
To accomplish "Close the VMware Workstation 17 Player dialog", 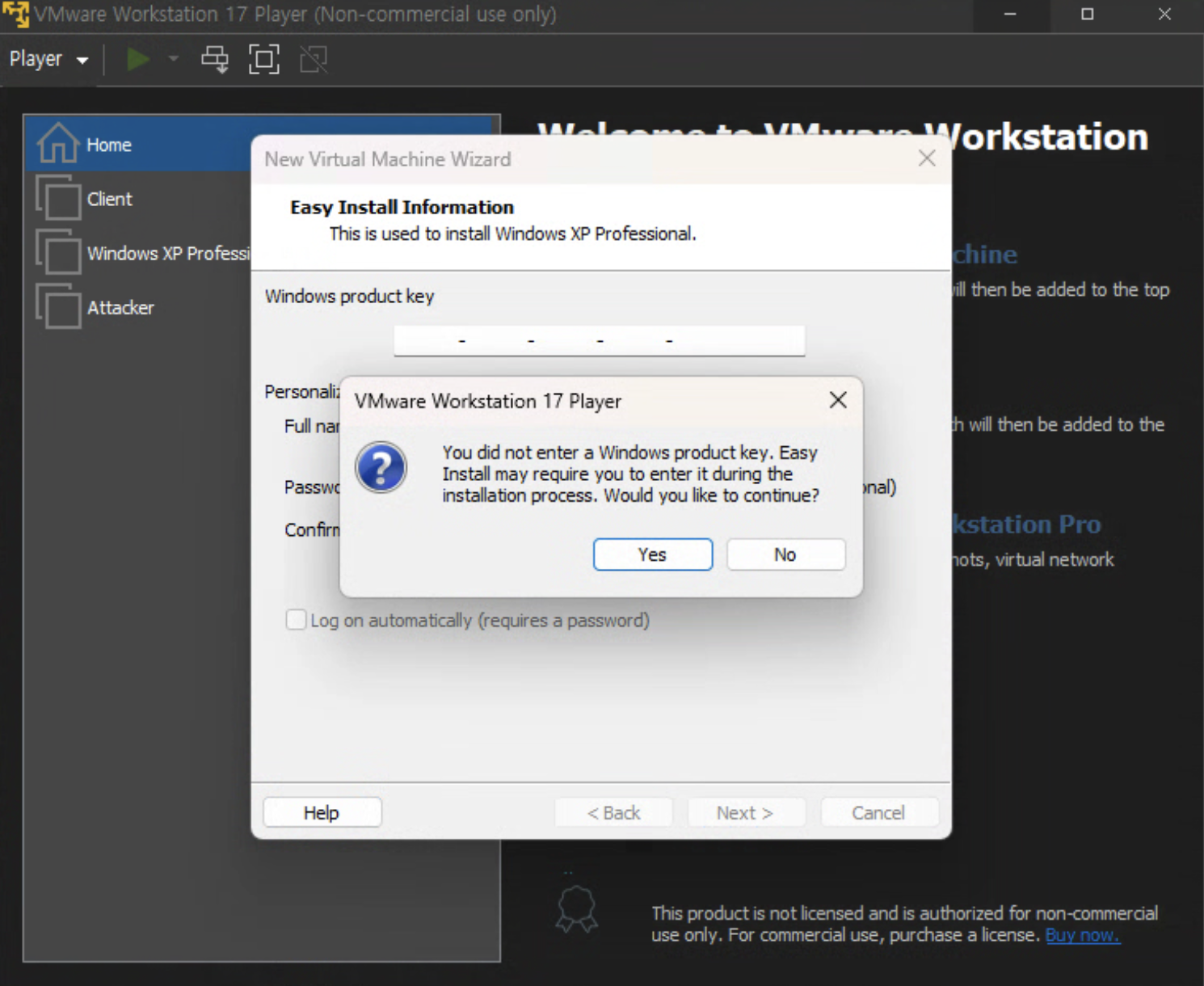I will 838,400.
